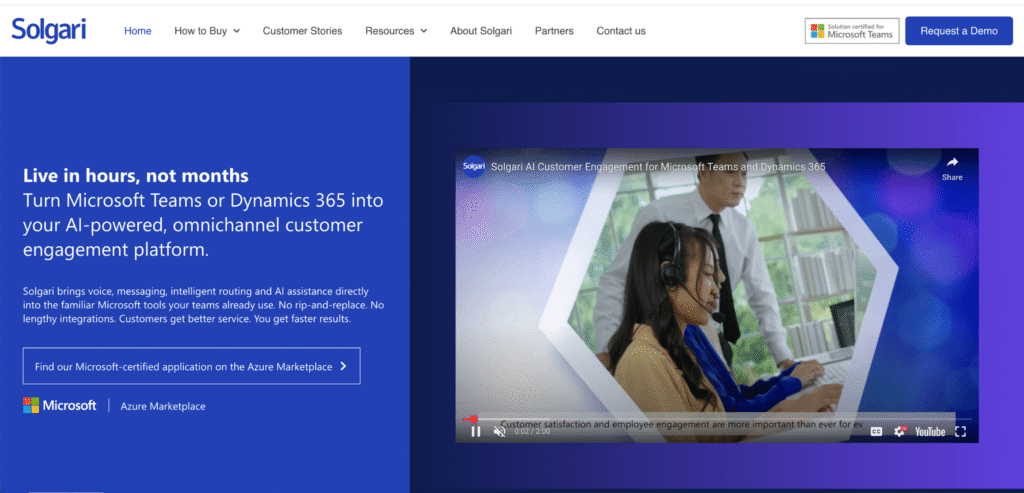Image resolution: width=1024 pixels, height=493 pixels.
Task: Click the Solgari logo in header
Action: click(49, 30)
